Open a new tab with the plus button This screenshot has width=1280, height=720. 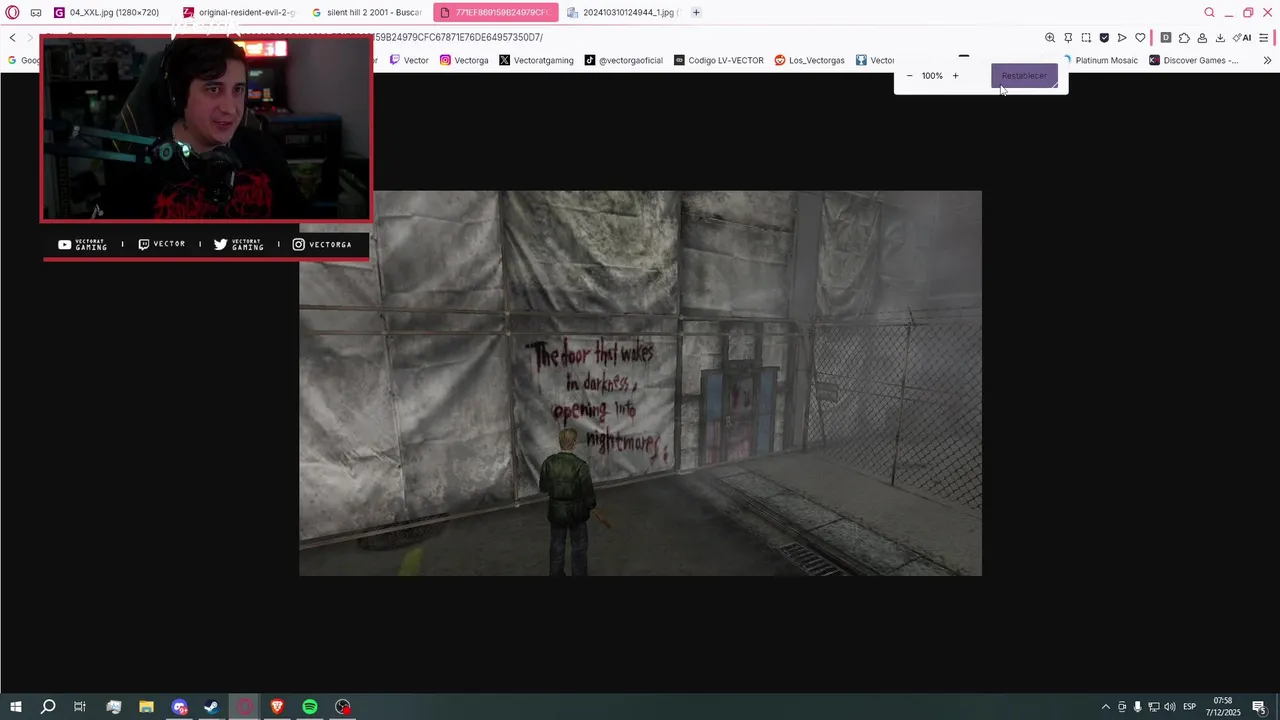pyautogui.click(x=696, y=13)
